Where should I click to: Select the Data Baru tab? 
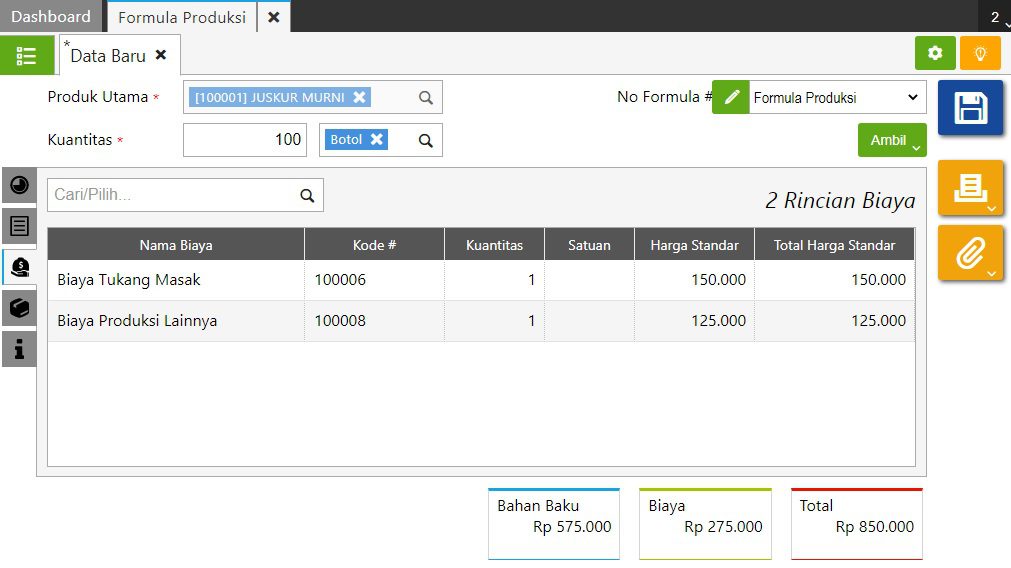coord(108,56)
